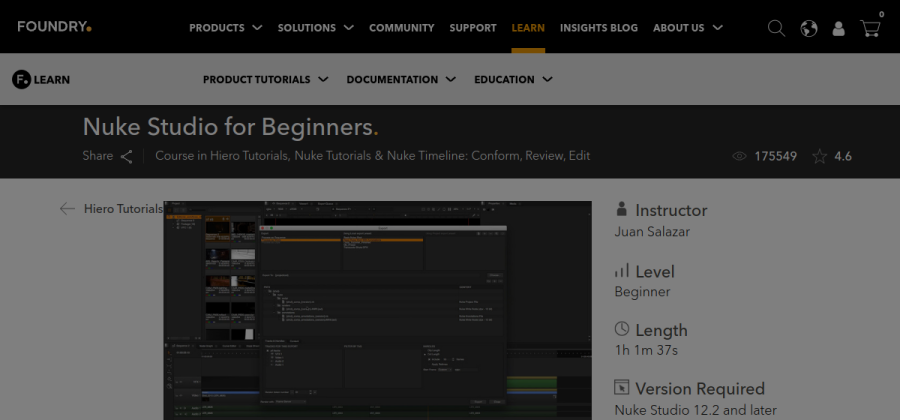The width and height of the screenshot is (900, 420).
Task: Click the Share icon
Action: click(x=127, y=156)
